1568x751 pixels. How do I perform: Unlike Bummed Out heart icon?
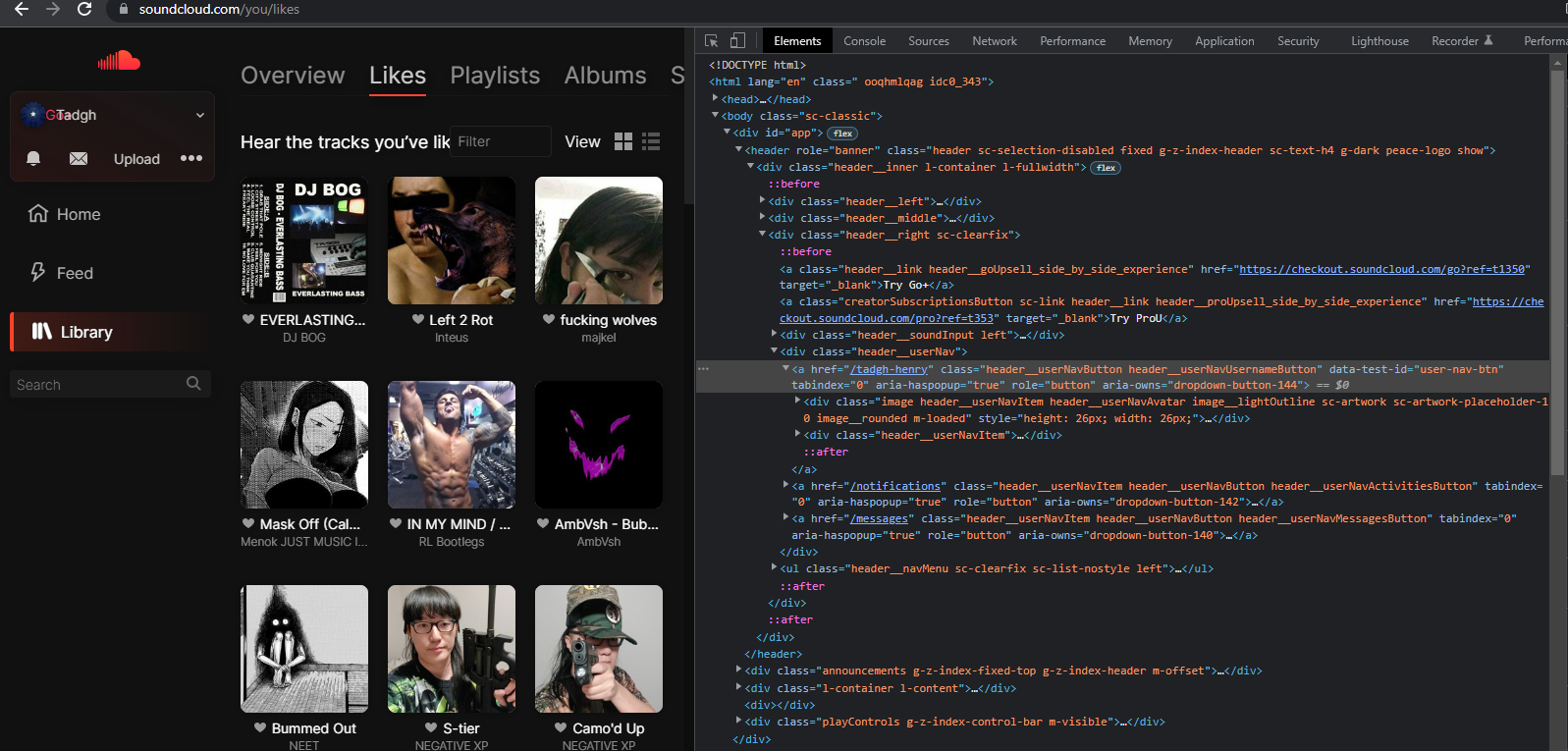260,728
